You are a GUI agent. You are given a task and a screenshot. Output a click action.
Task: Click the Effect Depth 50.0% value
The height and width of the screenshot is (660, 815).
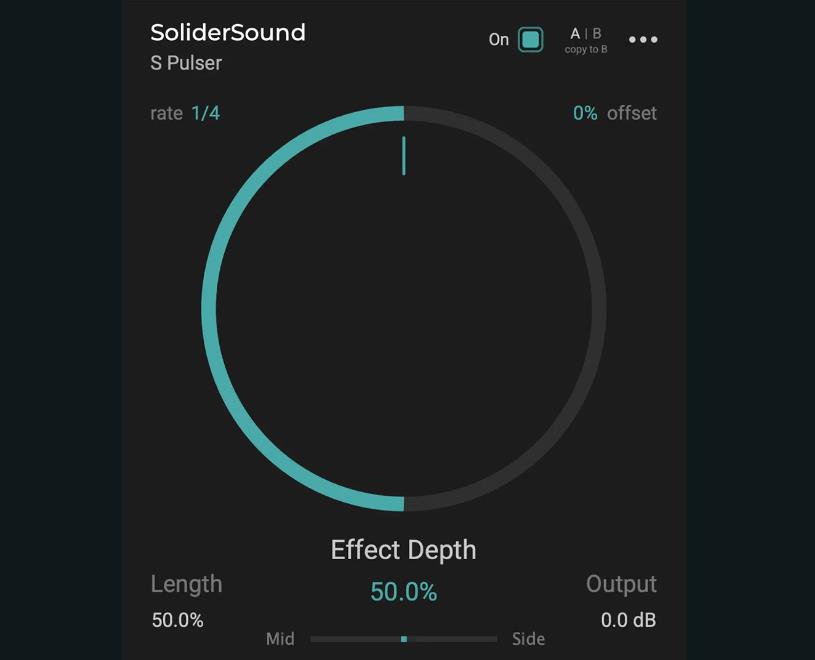404,592
